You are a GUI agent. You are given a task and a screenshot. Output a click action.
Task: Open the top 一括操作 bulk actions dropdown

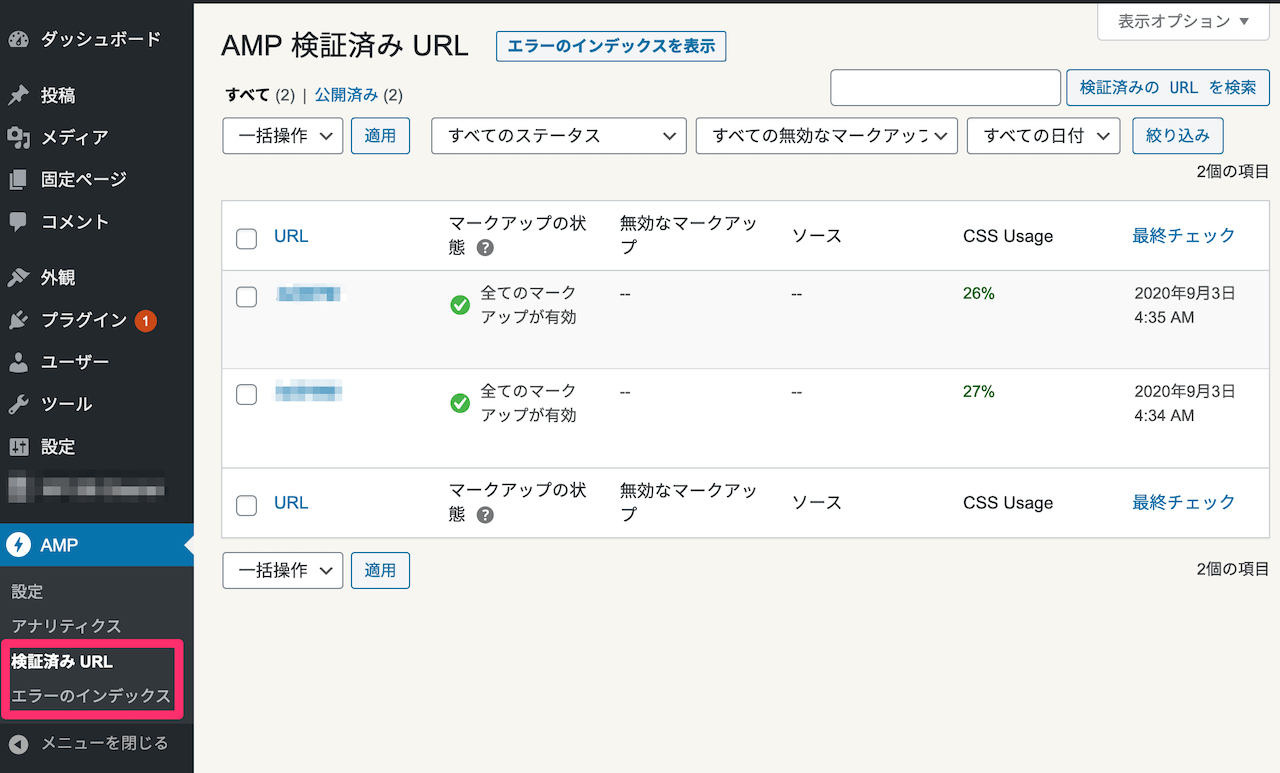283,136
